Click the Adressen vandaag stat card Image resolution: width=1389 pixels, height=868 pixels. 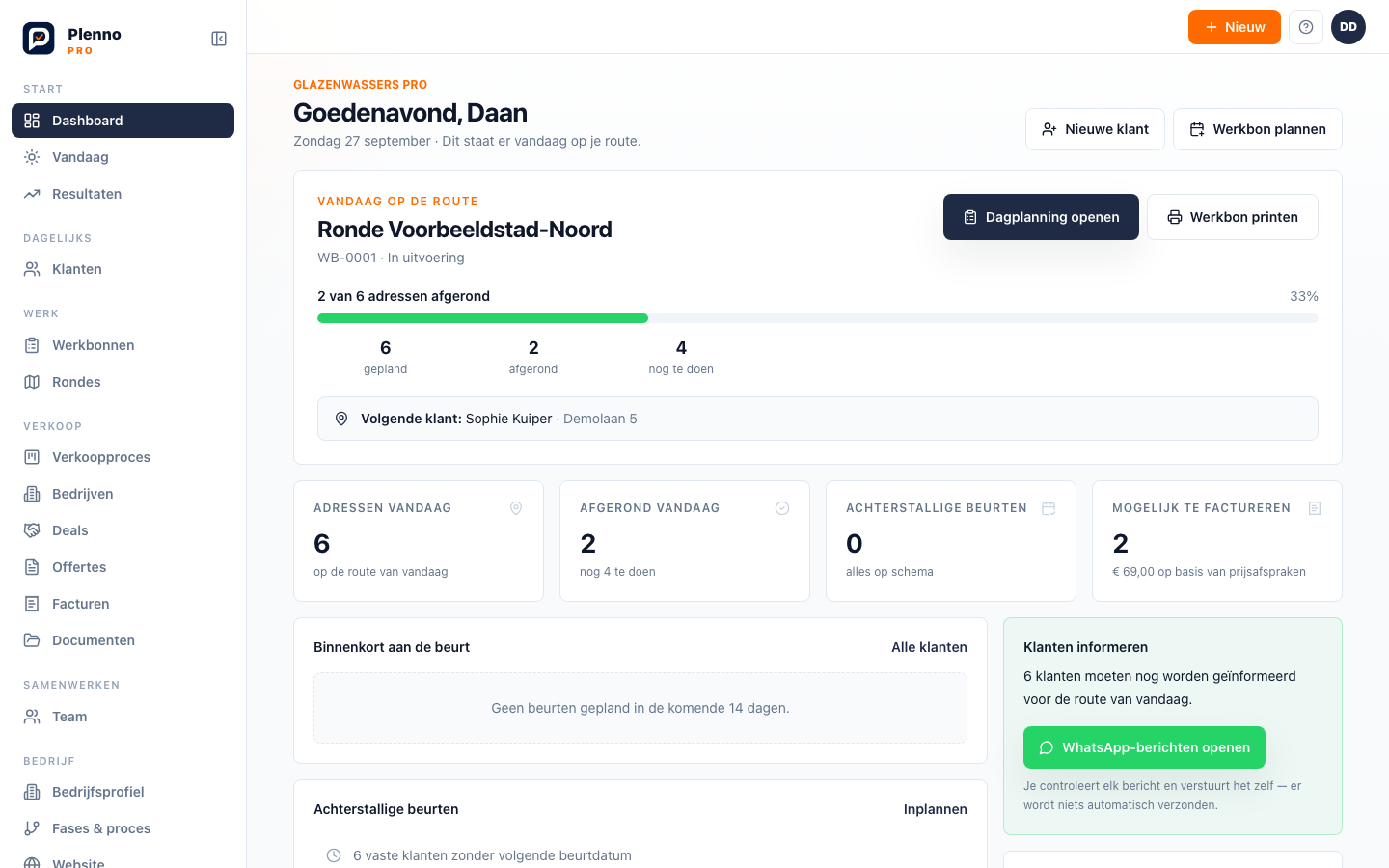[419, 541]
